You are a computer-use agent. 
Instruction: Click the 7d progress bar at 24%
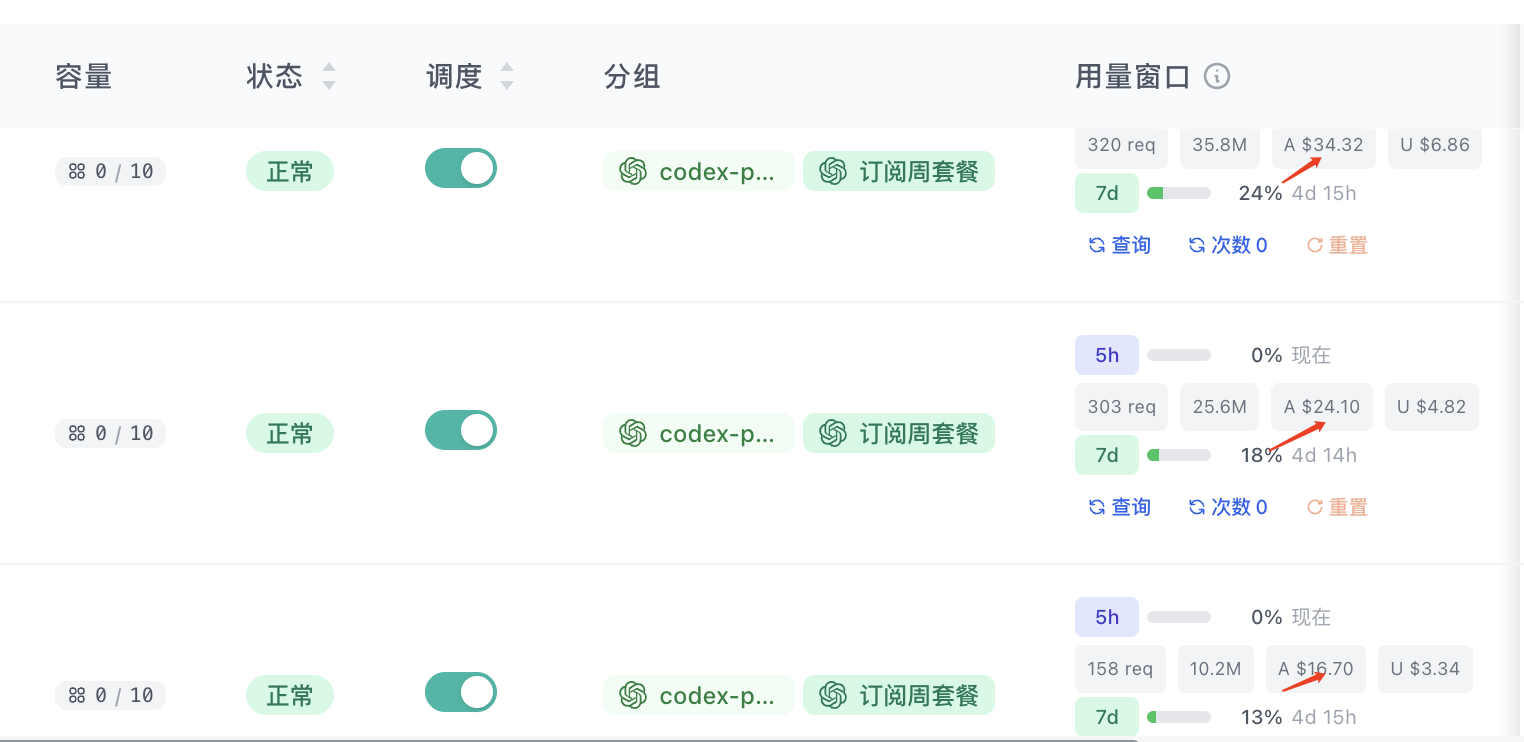[1179, 193]
